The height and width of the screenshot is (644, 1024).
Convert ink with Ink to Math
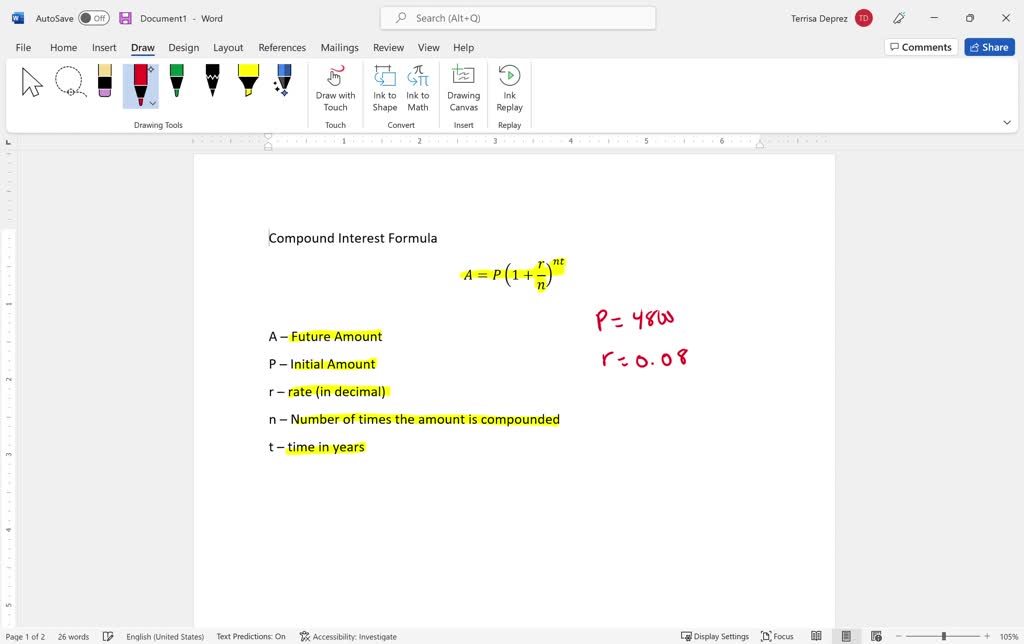(417, 87)
